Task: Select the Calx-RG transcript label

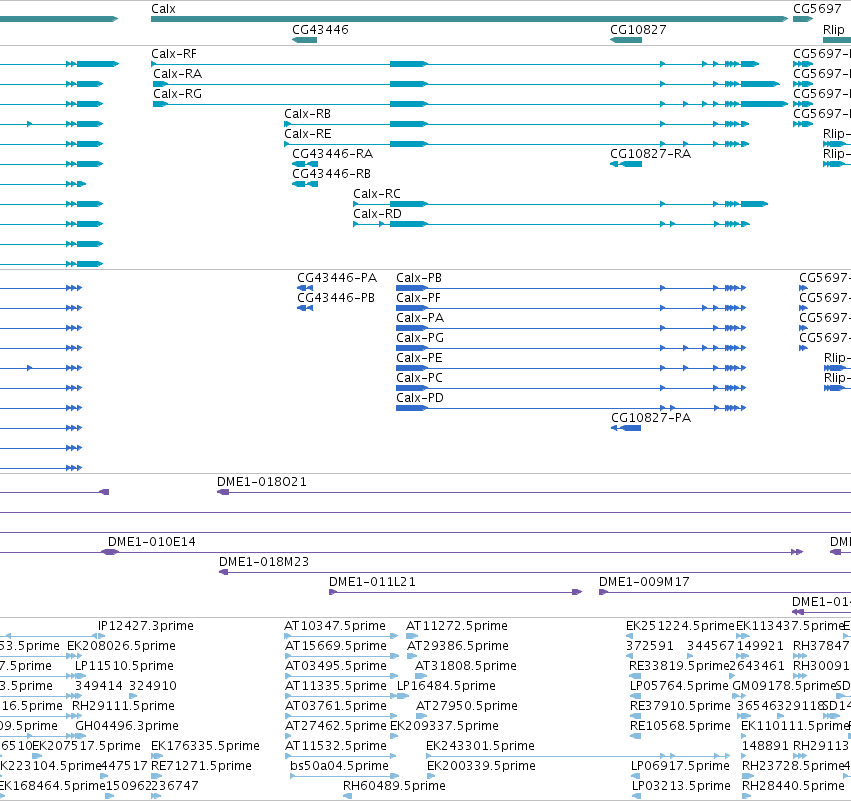Action: coord(177,94)
